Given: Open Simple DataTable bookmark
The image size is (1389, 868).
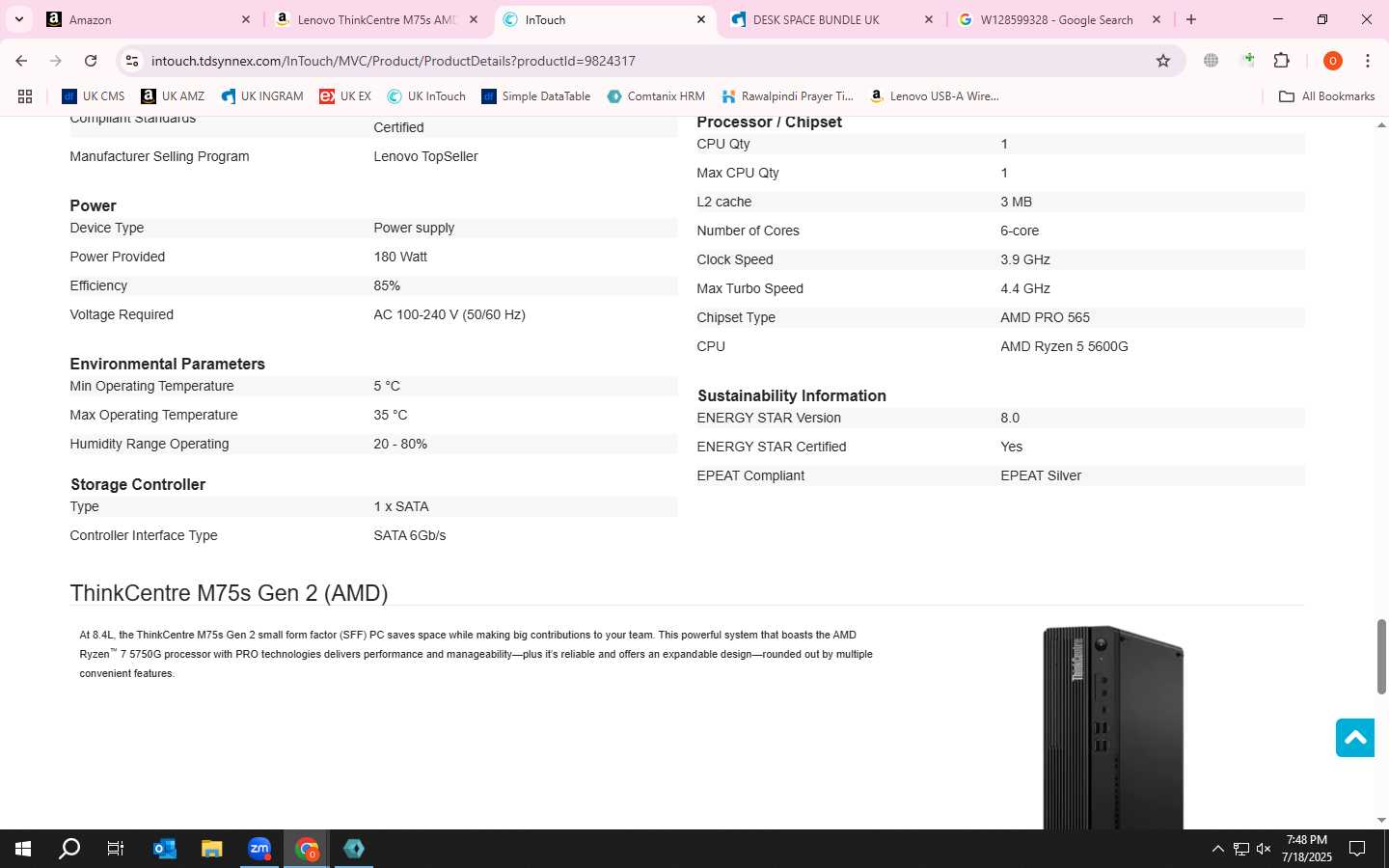Looking at the screenshot, I should coord(536,96).
